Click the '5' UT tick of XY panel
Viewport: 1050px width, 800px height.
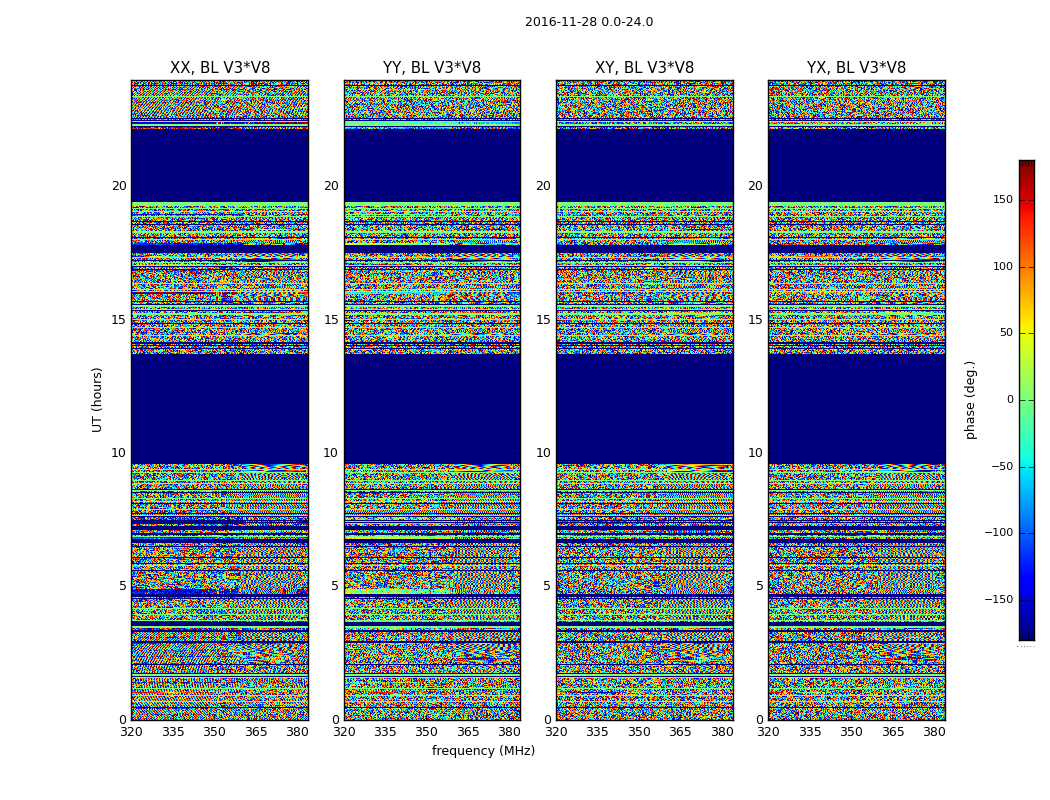pos(547,586)
